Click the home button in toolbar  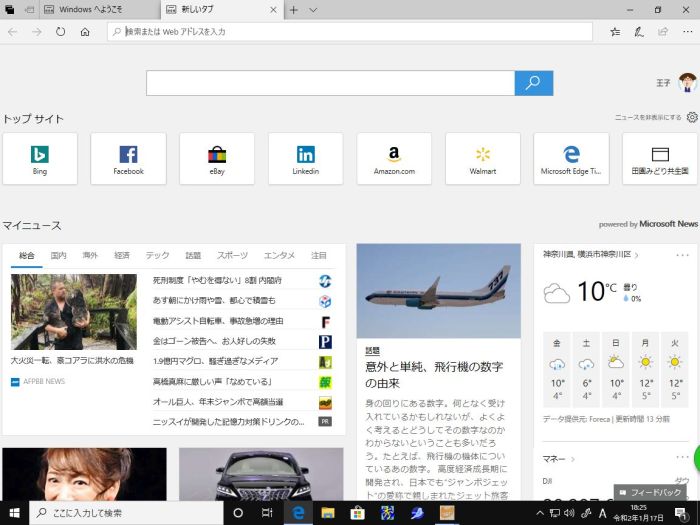[85, 32]
